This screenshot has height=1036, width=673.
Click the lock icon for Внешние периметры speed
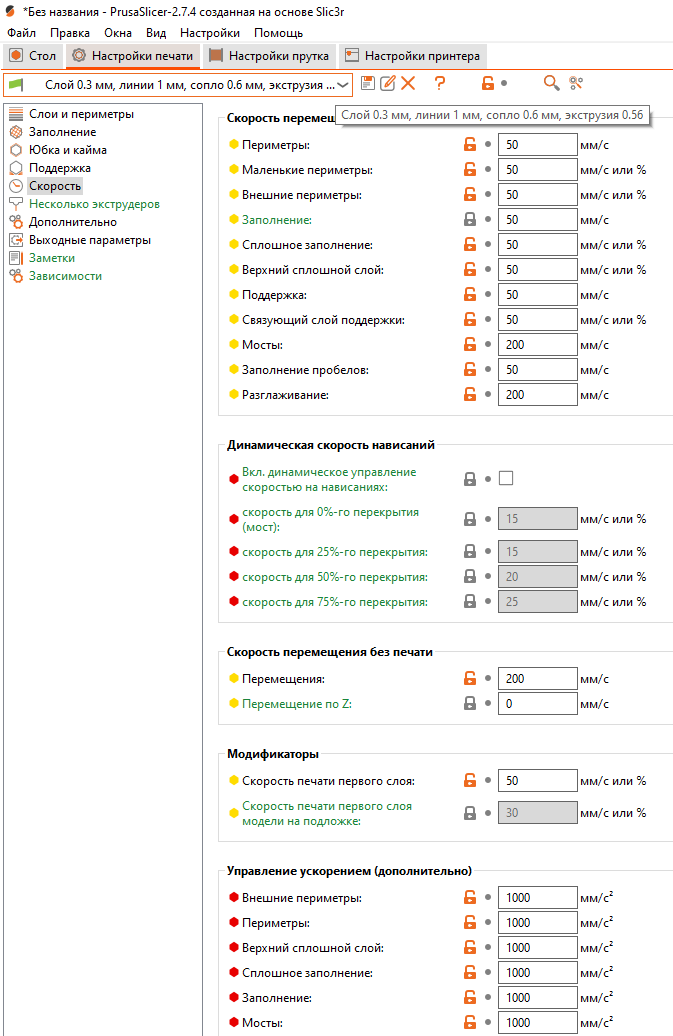coord(470,194)
